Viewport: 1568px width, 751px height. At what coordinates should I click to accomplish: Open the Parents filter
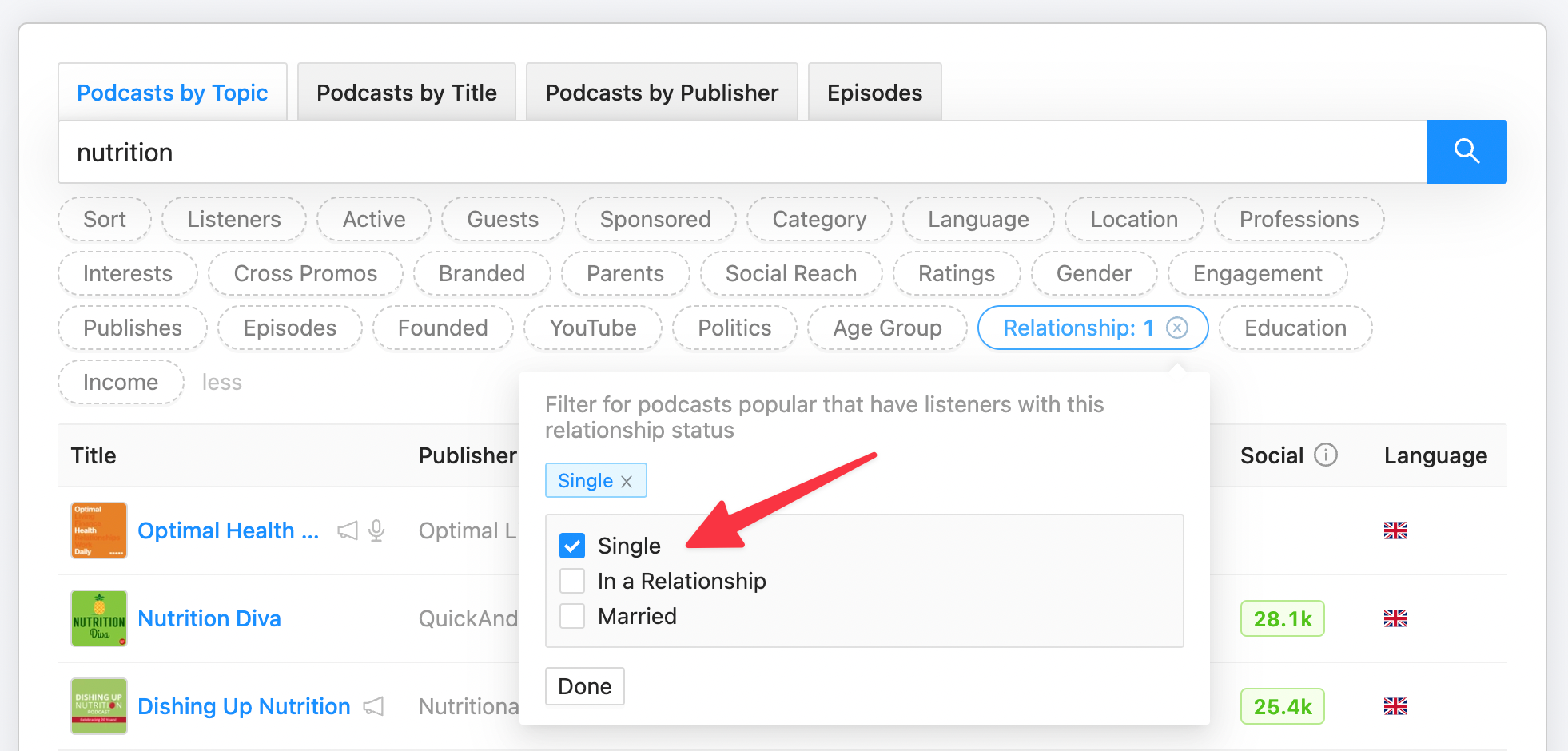(625, 273)
